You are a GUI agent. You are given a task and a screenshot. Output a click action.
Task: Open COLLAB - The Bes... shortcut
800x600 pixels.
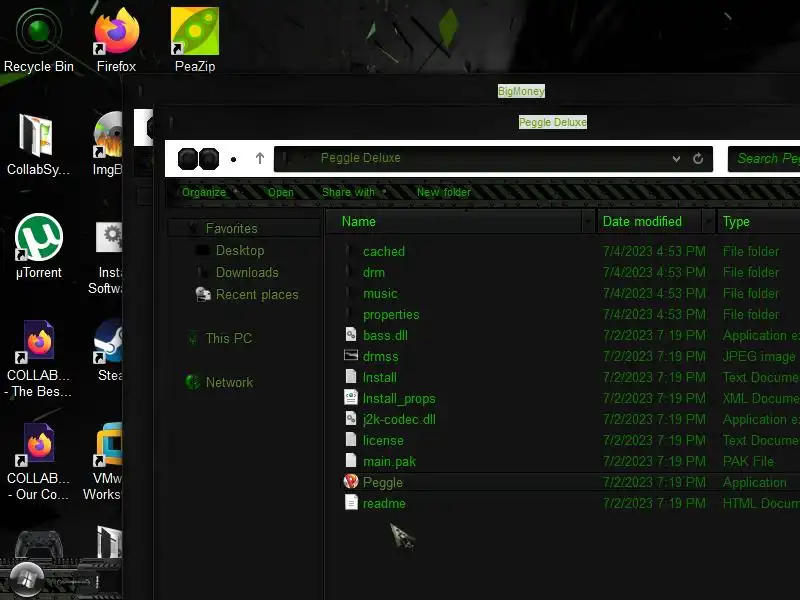pos(38,359)
